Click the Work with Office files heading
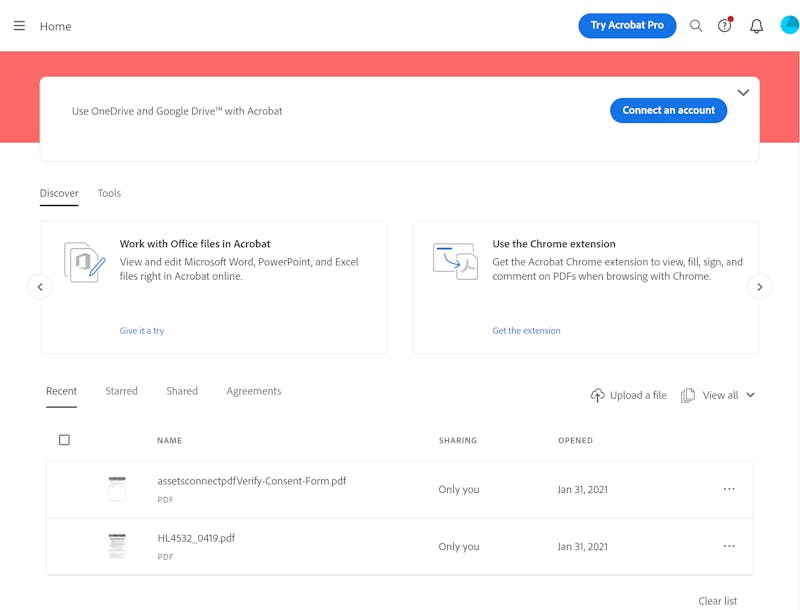This screenshot has width=800, height=610. point(195,244)
